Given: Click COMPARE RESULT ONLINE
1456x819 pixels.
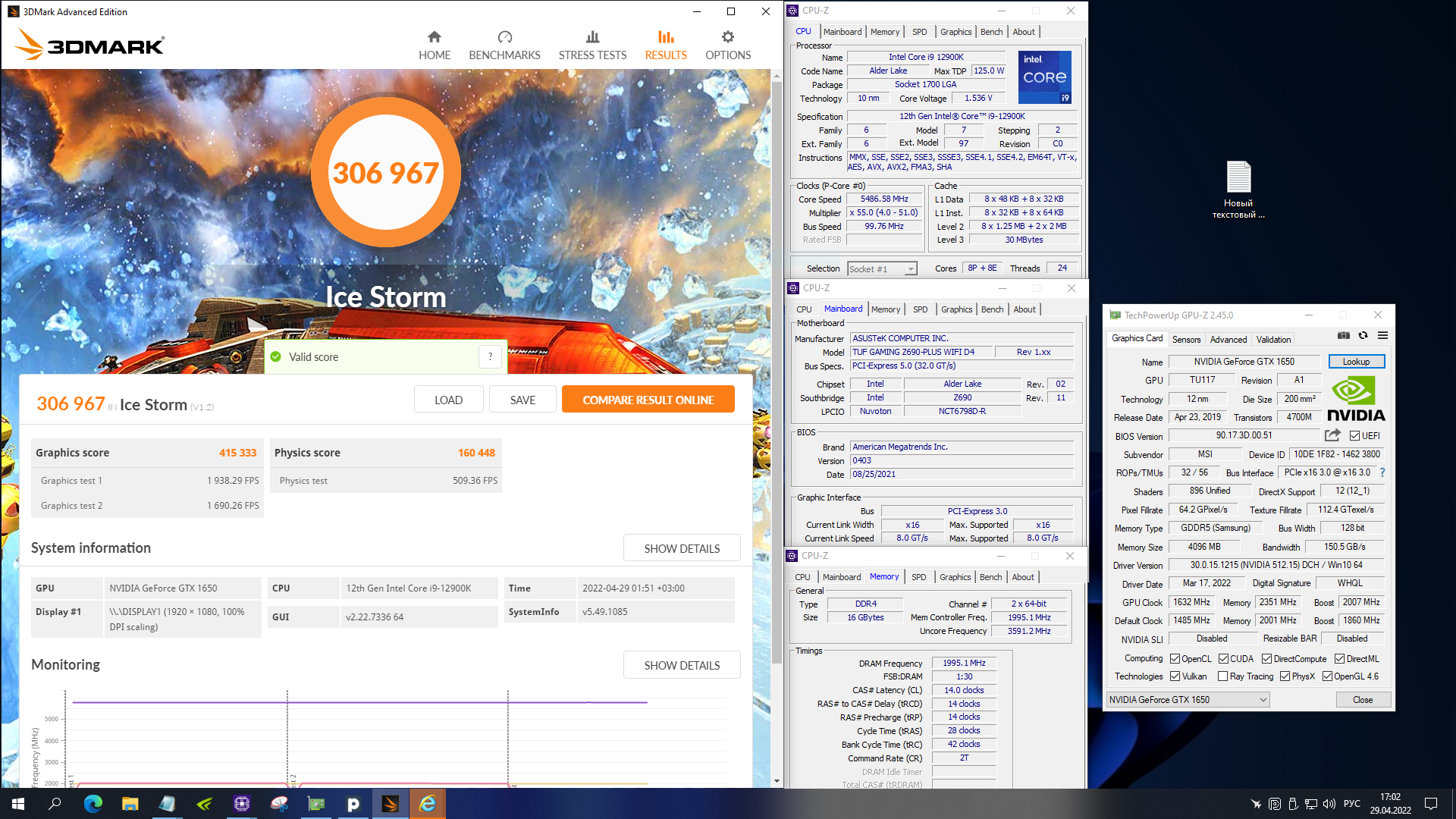Looking at the screenshot, I should click(648, 400).
